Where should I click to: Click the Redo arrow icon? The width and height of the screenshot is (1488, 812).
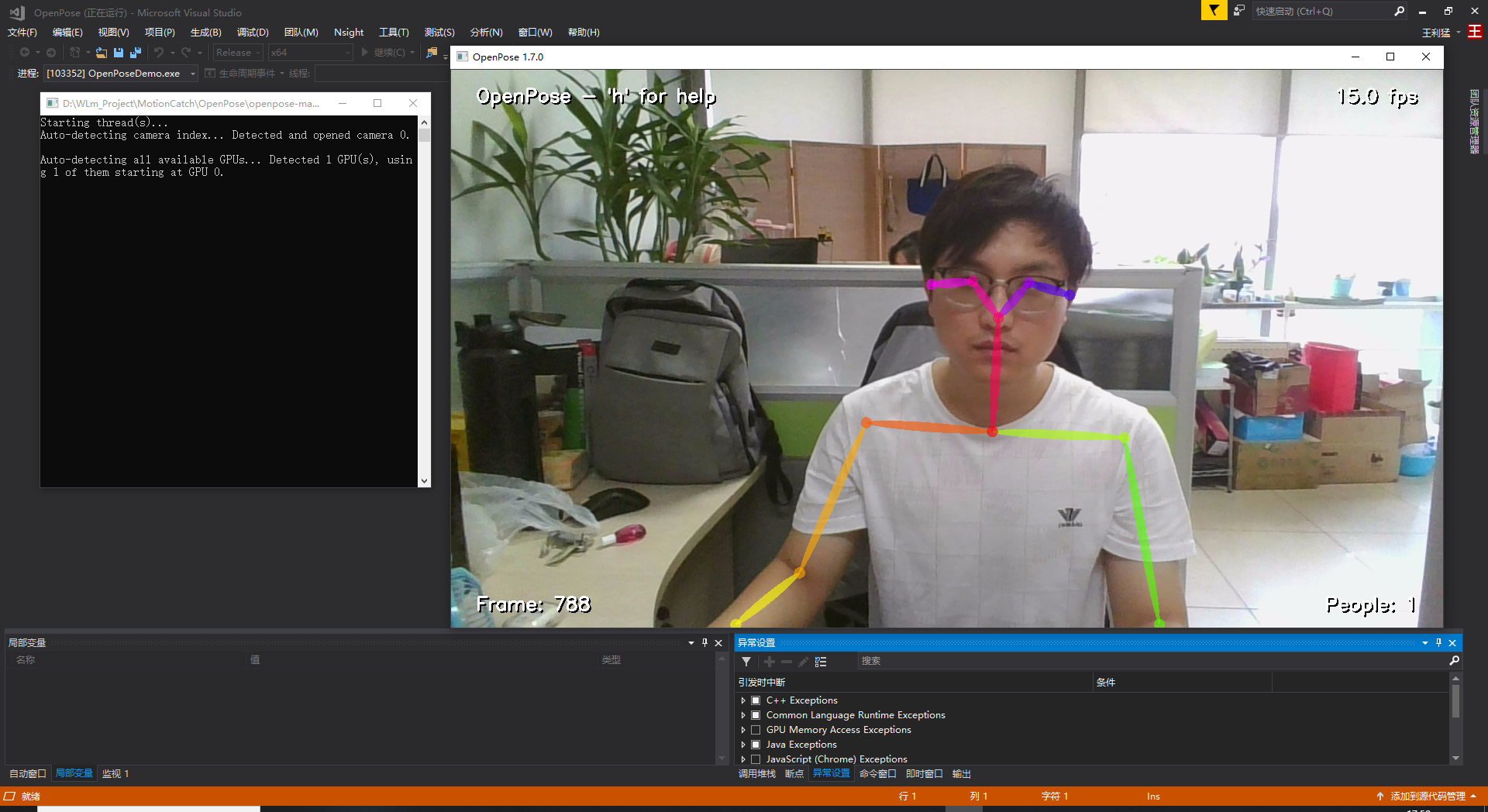(186, 52)
